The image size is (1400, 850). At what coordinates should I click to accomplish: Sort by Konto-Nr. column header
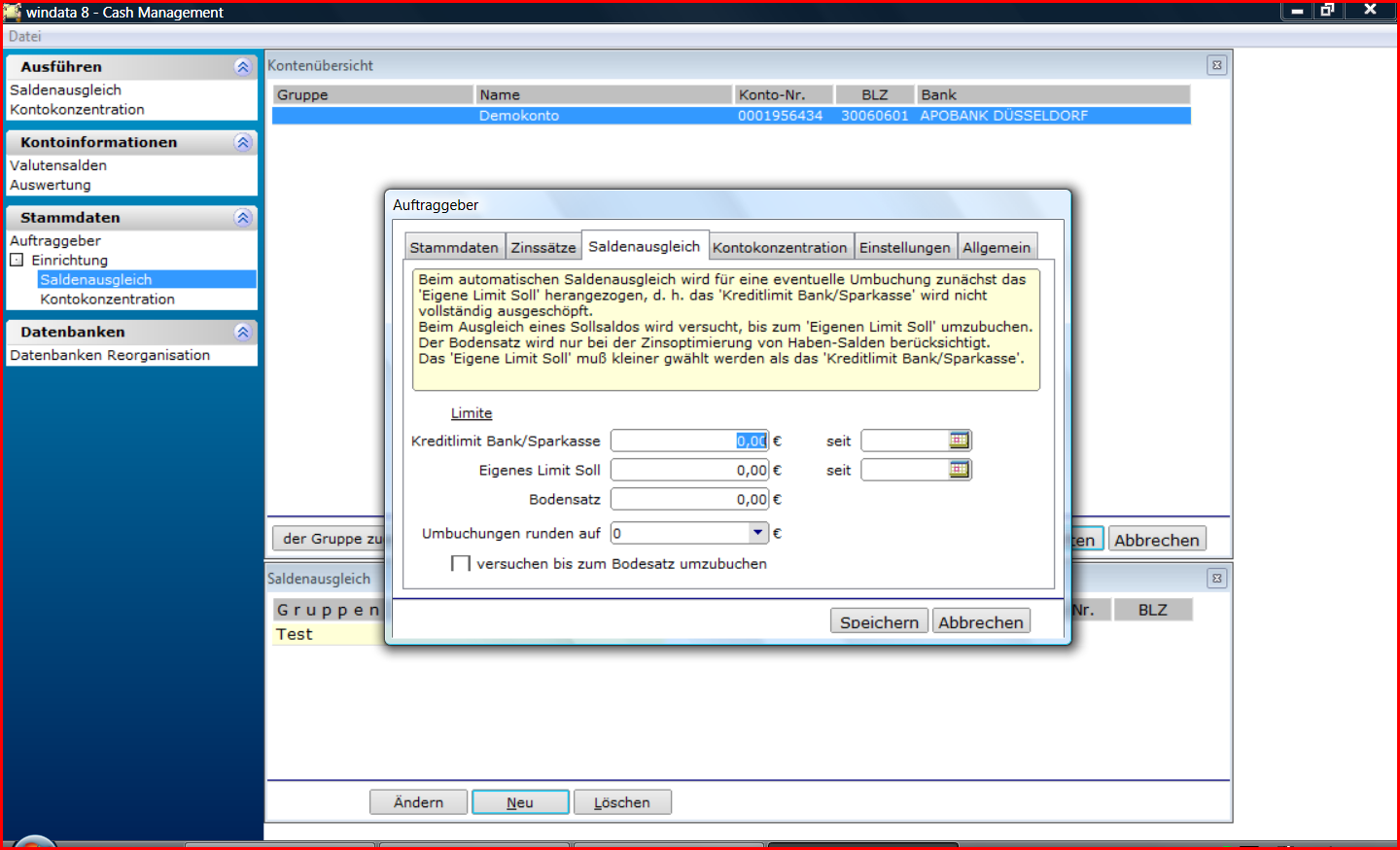click(x=784, y=94)
